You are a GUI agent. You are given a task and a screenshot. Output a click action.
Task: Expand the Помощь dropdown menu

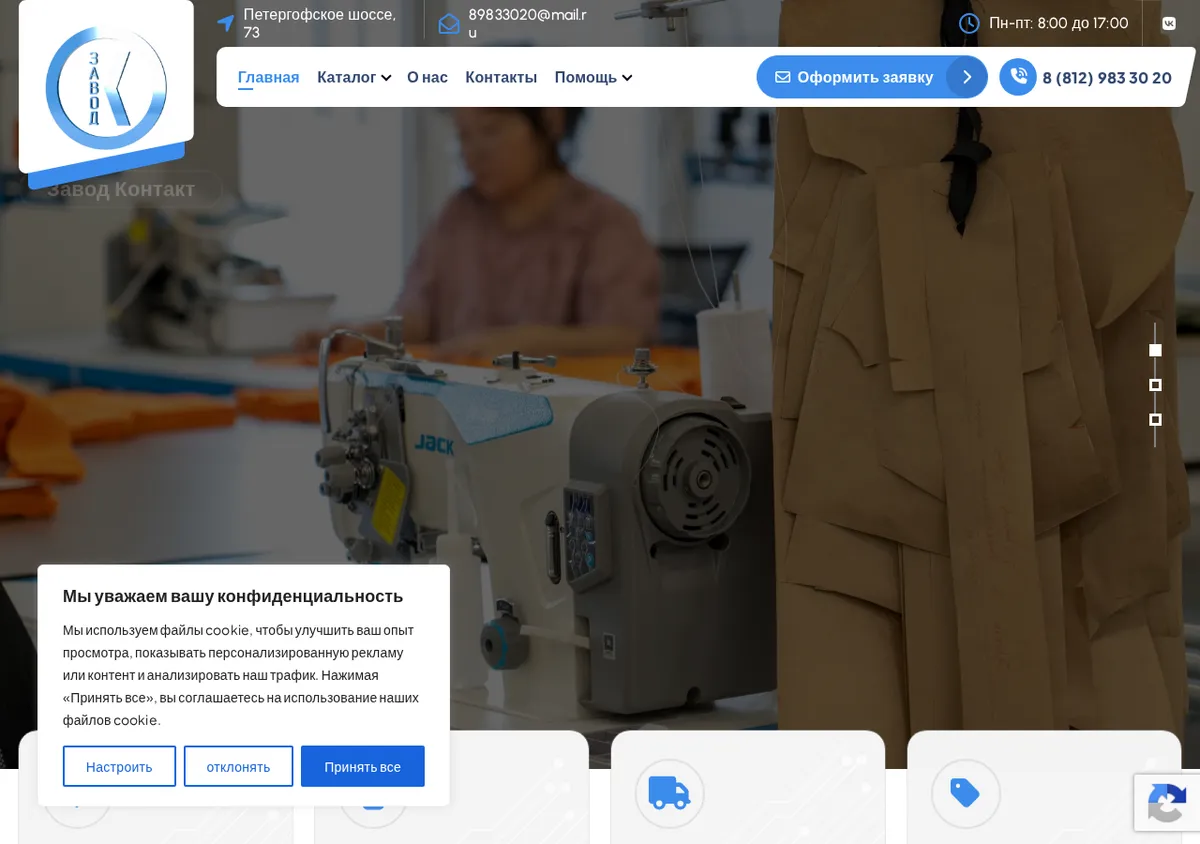pyautogui.click(x=593, y=77)
